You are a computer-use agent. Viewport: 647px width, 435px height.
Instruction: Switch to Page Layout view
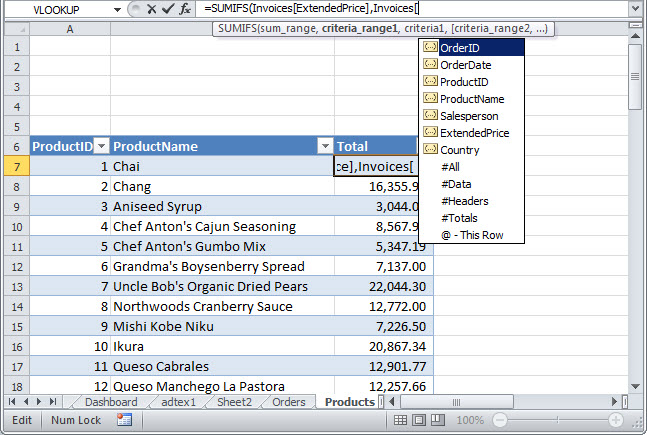point(420,420)
